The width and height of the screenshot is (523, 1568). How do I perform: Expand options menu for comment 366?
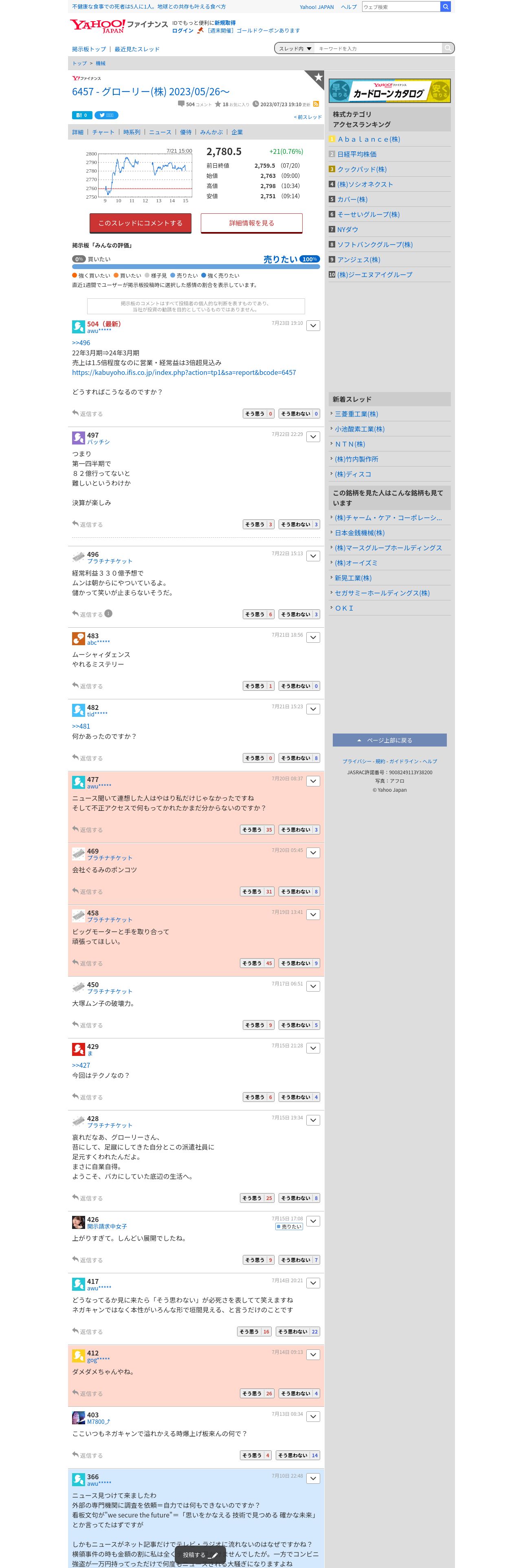tap(313, 1478)
